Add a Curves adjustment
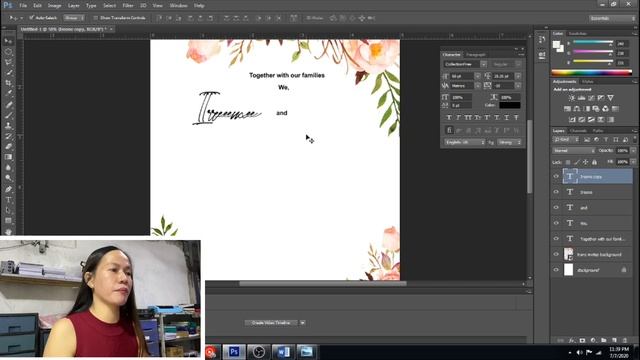Viewport: 640px width, 360px height. coord(591,98)
